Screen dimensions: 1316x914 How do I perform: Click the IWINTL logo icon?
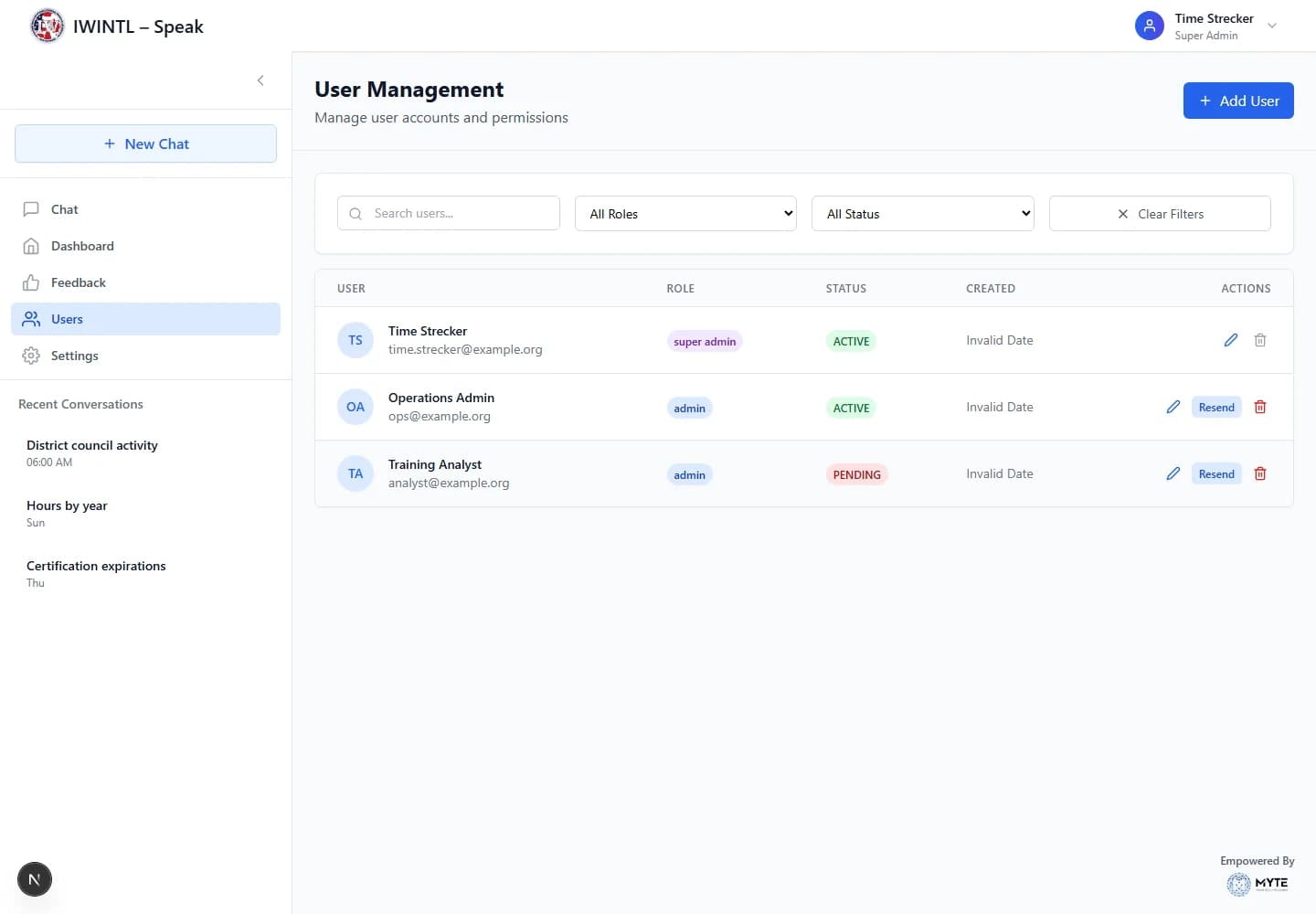[x=48, y=26]
